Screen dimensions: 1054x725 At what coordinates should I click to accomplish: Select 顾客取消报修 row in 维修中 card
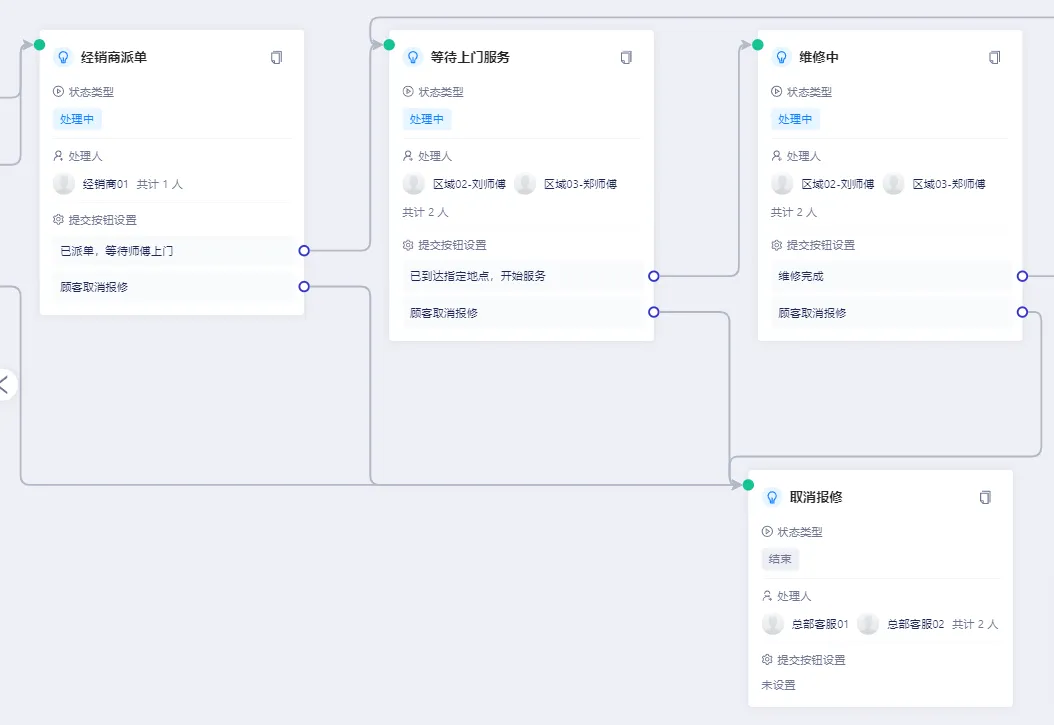click(890, 312)
